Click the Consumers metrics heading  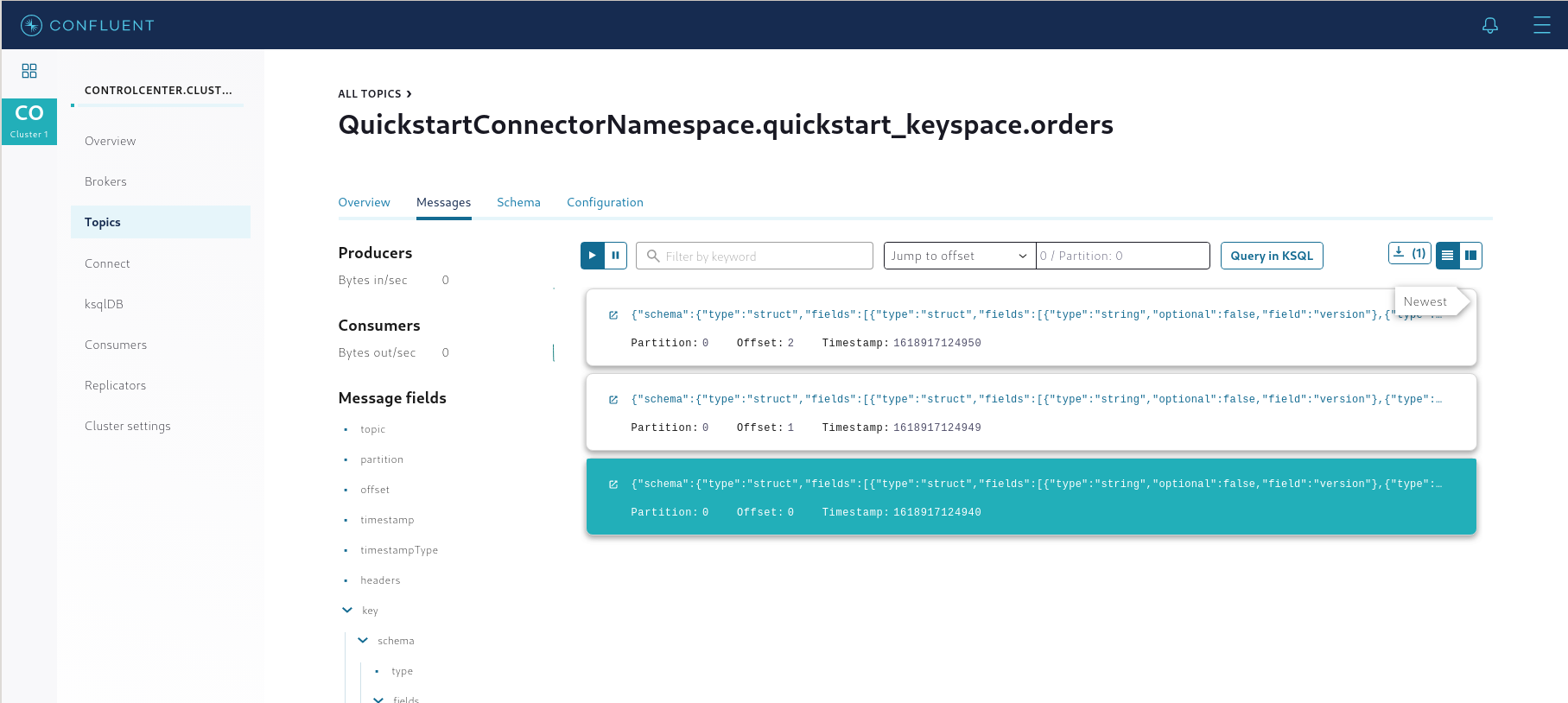click(379, 326)
